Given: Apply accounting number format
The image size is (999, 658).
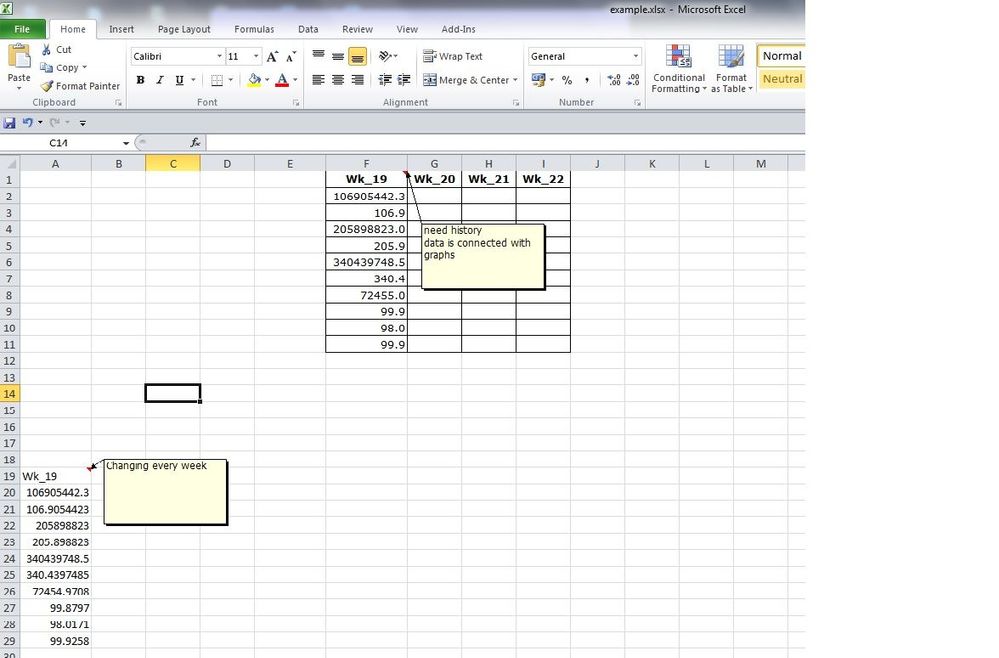Looking at the screenshot, I should (x=538, y=80).
